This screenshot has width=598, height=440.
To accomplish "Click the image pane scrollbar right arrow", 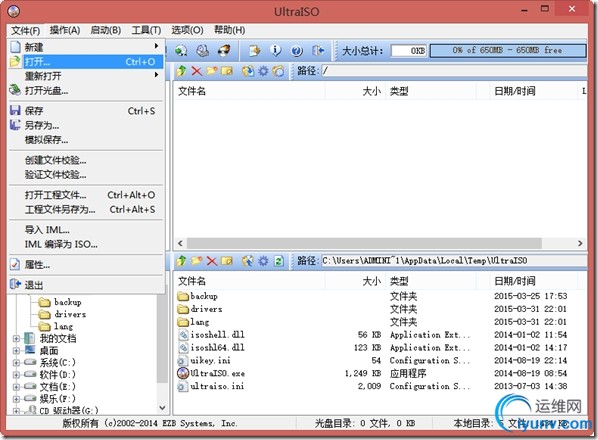I will pyautogui.click(x=580, y=243).
